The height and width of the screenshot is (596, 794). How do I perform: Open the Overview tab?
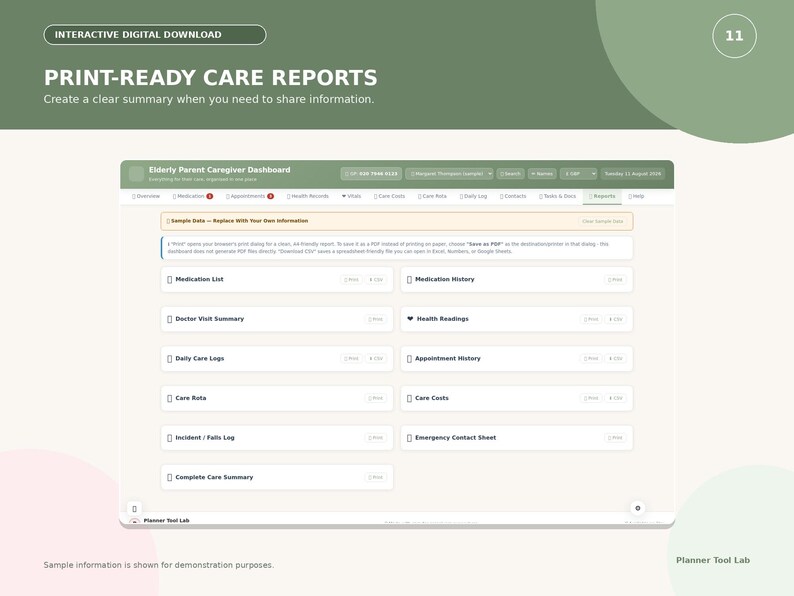(x=146, y=196)
